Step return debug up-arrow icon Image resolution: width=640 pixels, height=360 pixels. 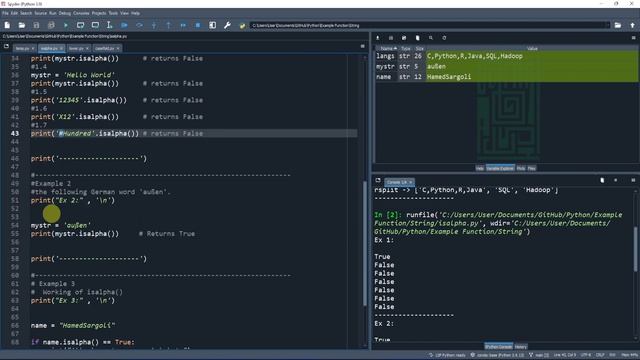click(168, 25)
